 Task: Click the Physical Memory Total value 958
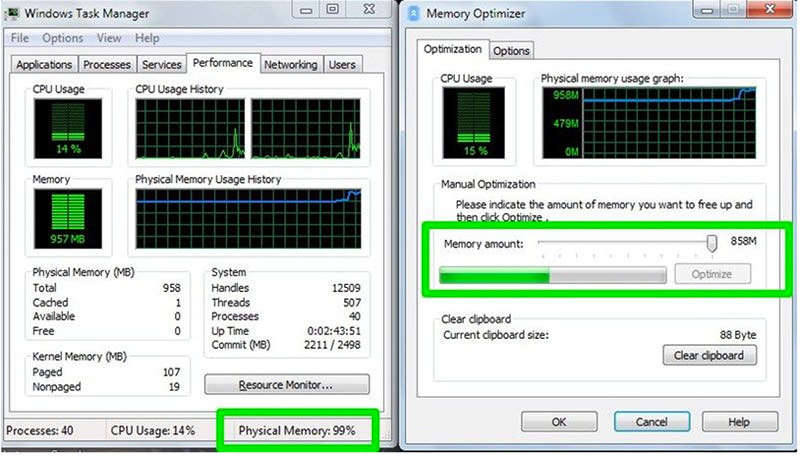tap(172, 288)
